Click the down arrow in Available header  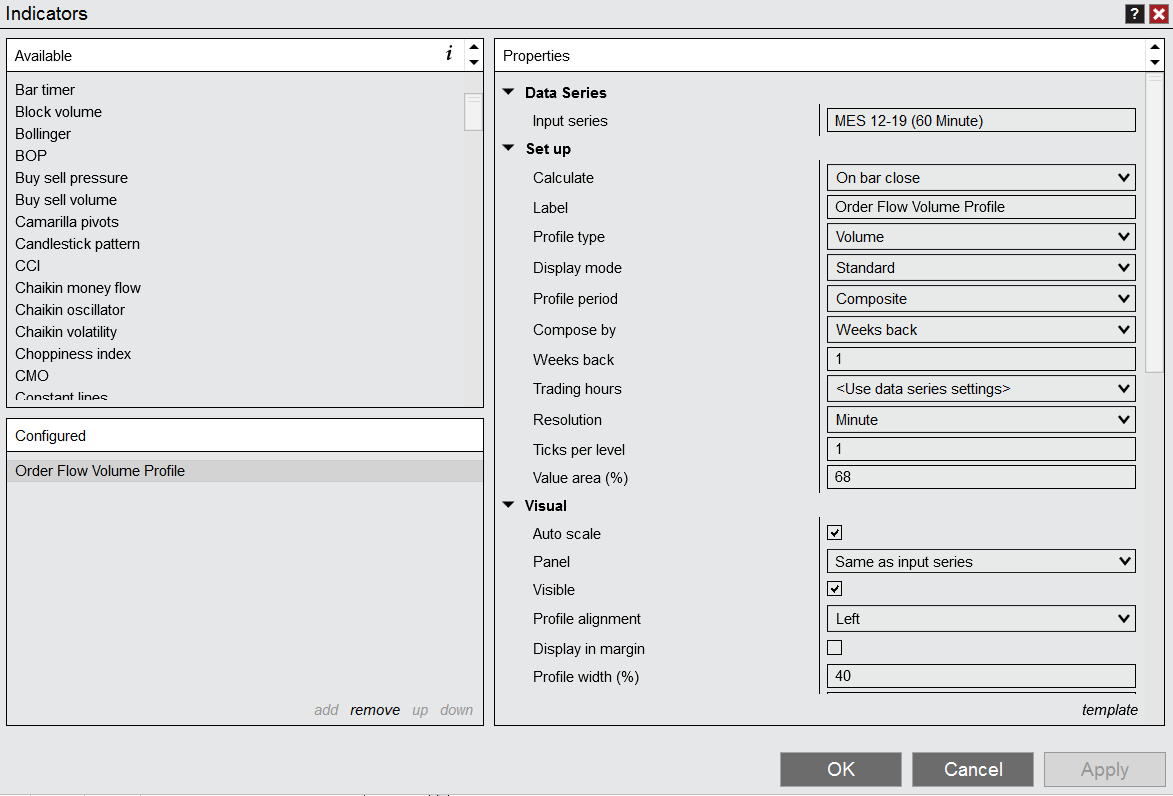474,62
